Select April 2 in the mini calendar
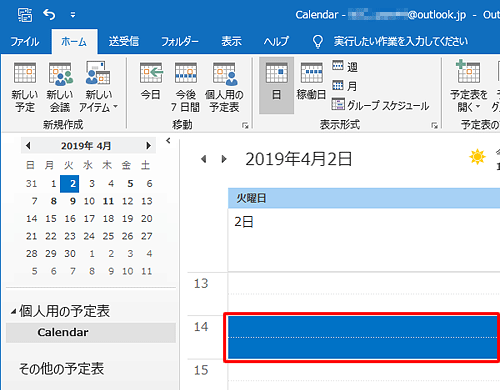The width and height of the screenshot is (500, 390). (70, 184)
